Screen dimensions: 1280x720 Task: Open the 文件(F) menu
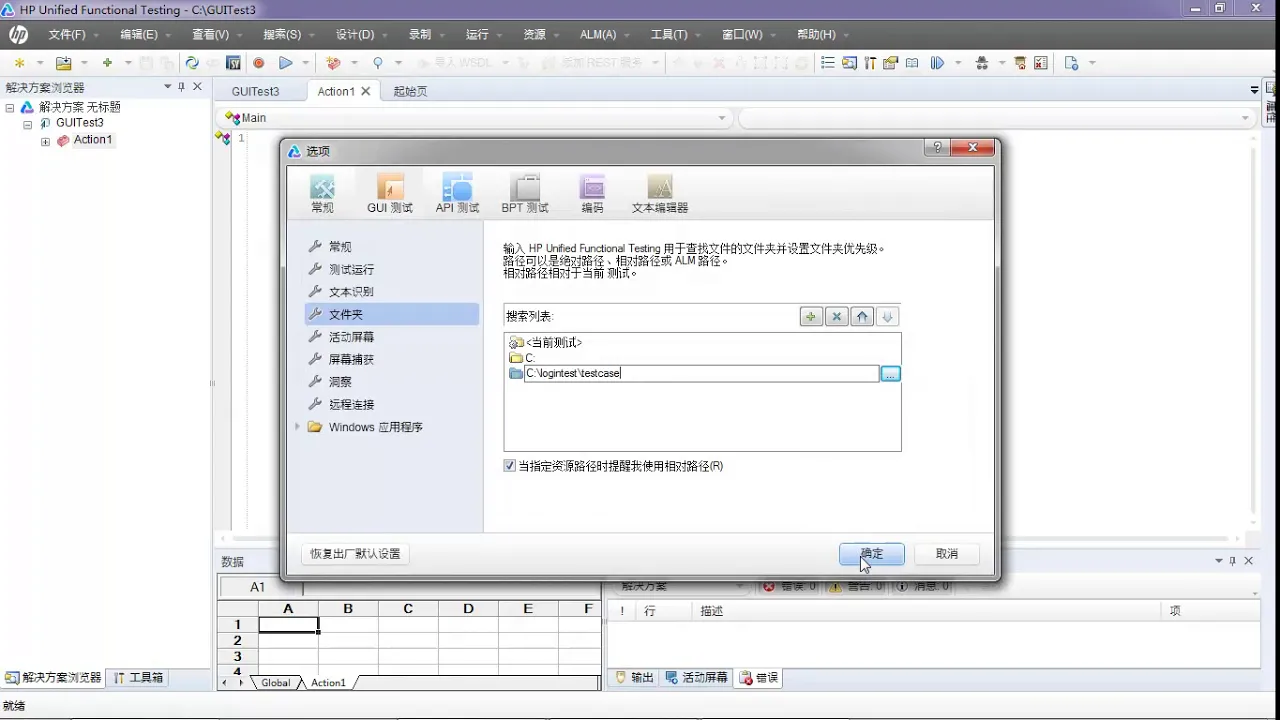click(67, 34)
